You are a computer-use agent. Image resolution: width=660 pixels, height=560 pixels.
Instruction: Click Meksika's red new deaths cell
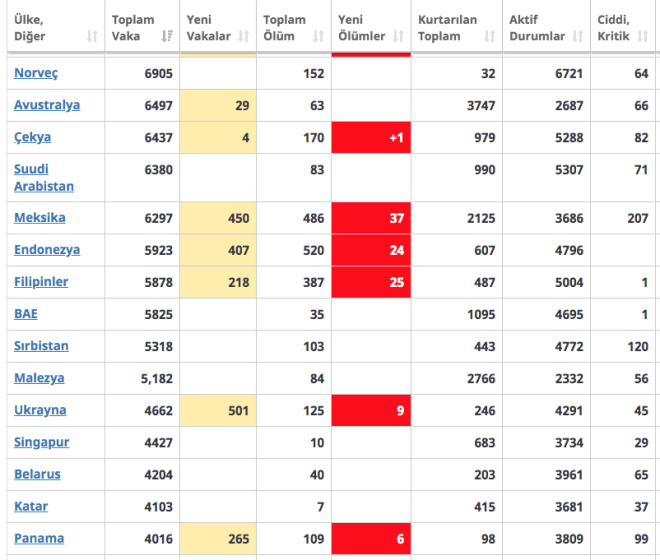coord(371,218)
